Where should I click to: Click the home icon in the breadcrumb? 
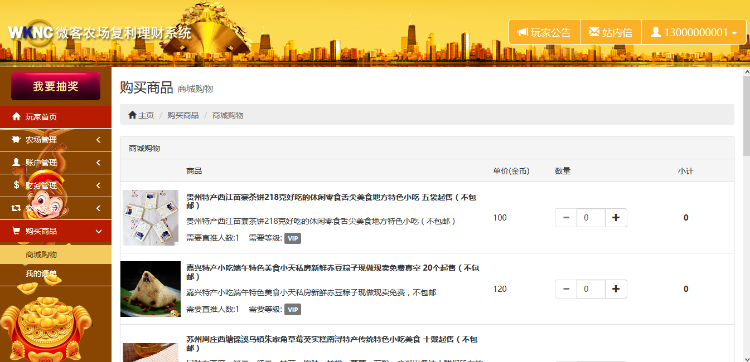132,115
